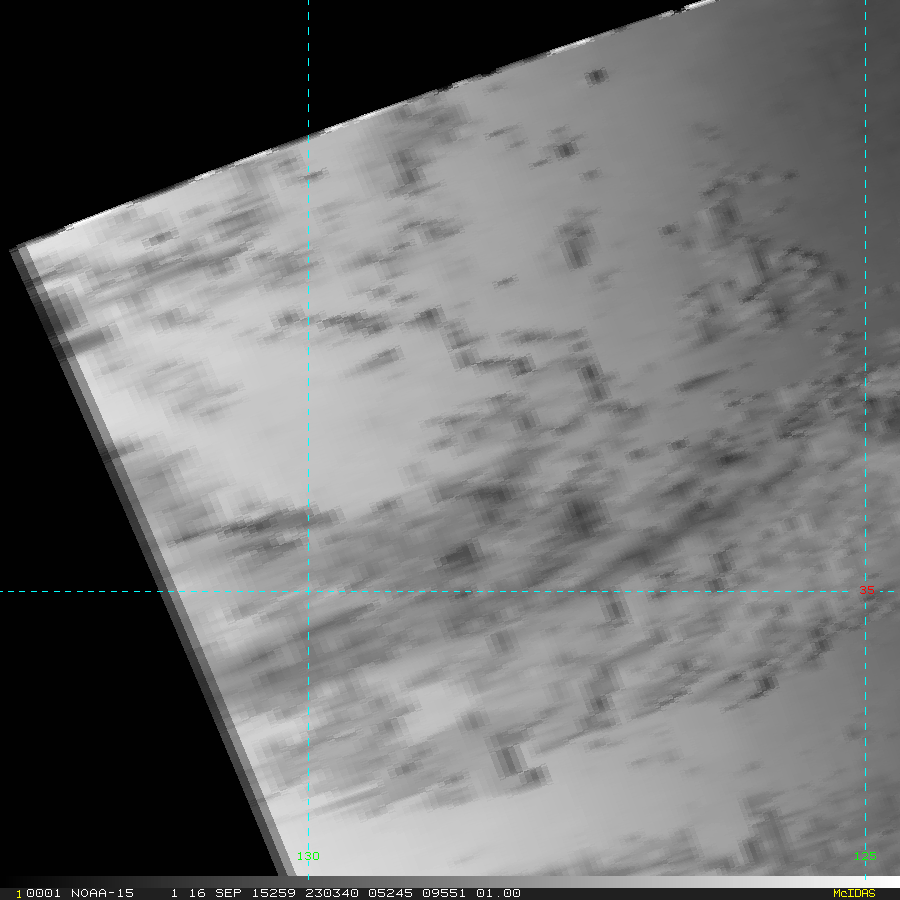Click the longitude label 130
This screenshot has width=900, height=900.
[x=308, y=856]
